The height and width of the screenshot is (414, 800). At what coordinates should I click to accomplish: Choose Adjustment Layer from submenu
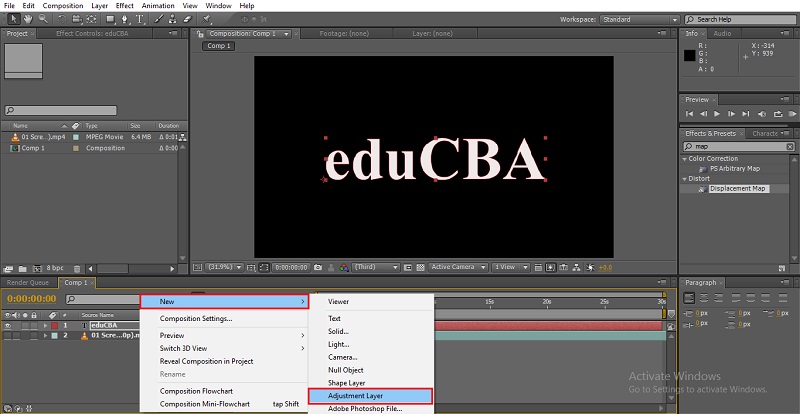[371, 396]
